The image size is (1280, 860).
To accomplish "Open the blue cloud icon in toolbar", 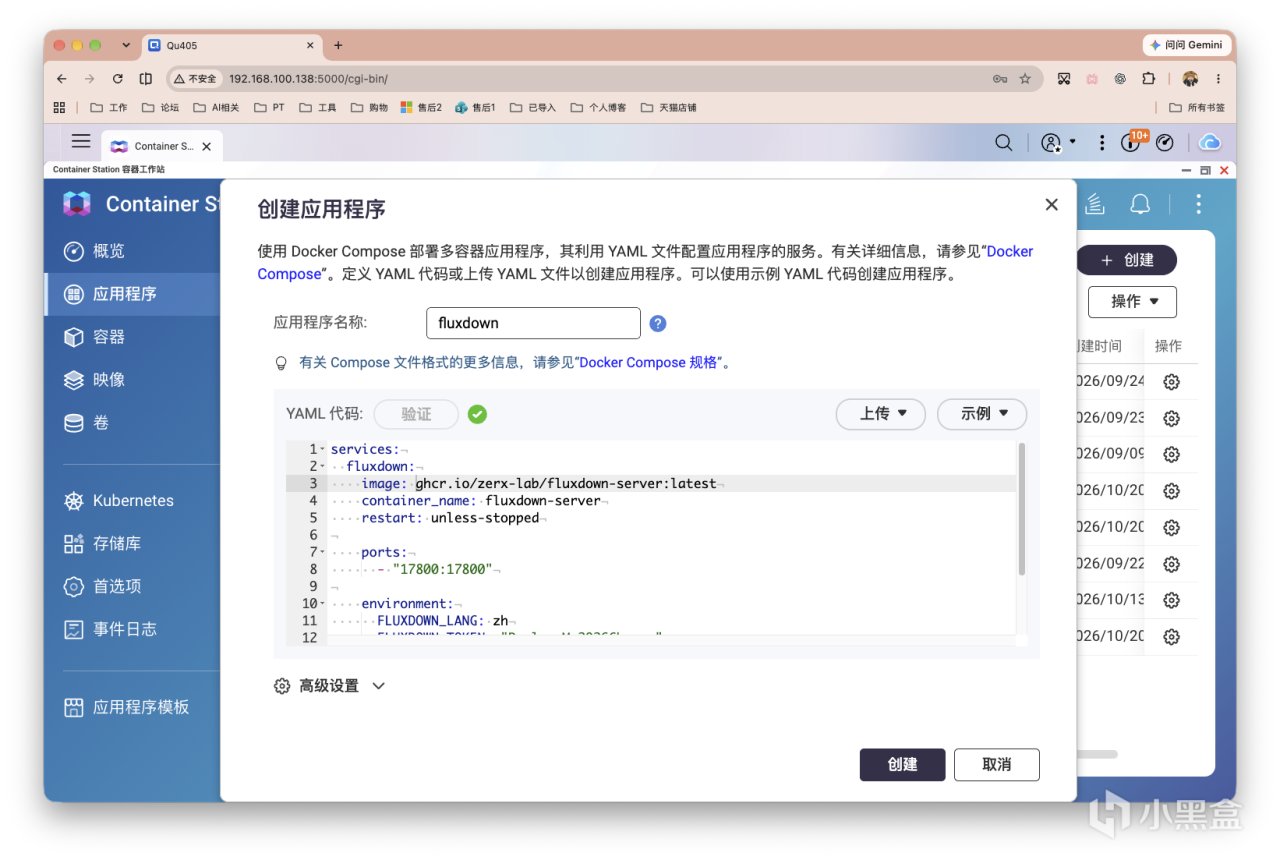I will tap(1209, 143).
